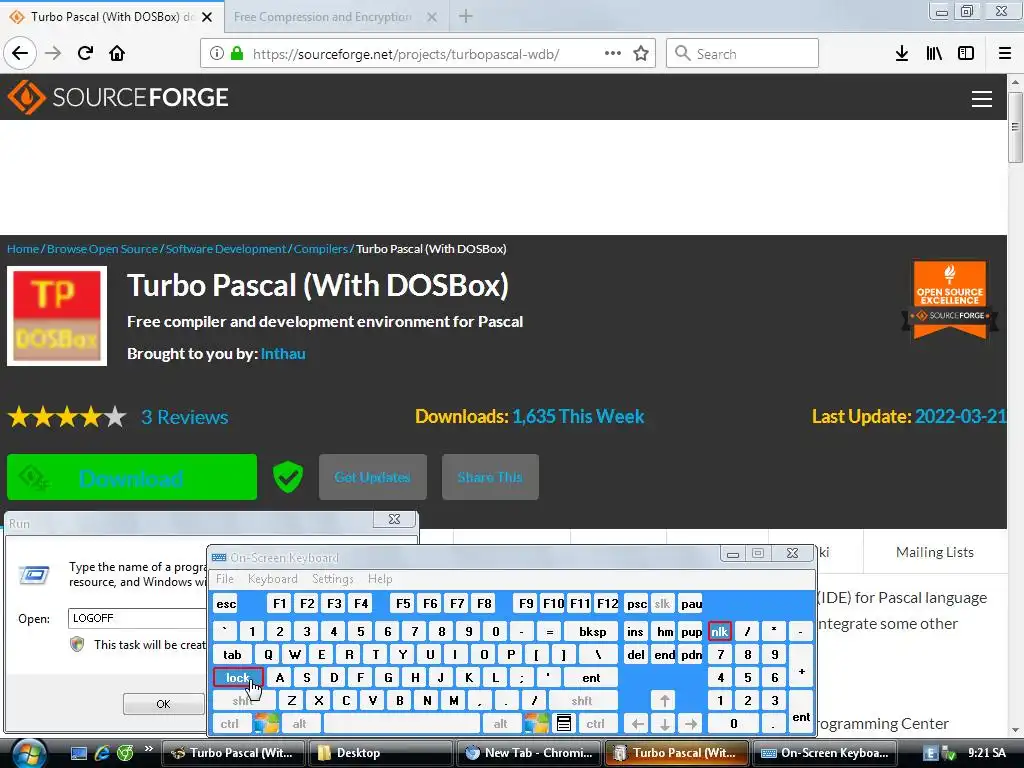The image size is (1024, 768).
Task: Follow the Compilers breadcrumb link
Action: pos(321,249)
